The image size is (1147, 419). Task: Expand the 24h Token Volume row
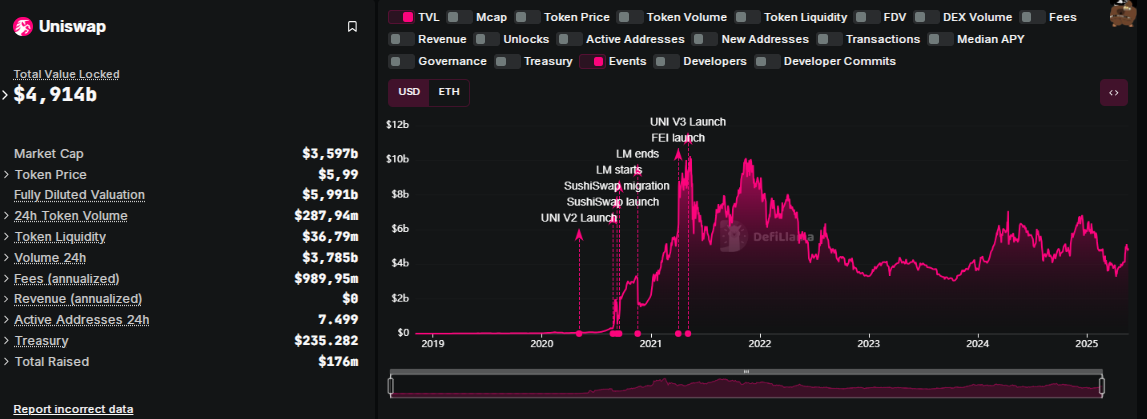(7, 216)
